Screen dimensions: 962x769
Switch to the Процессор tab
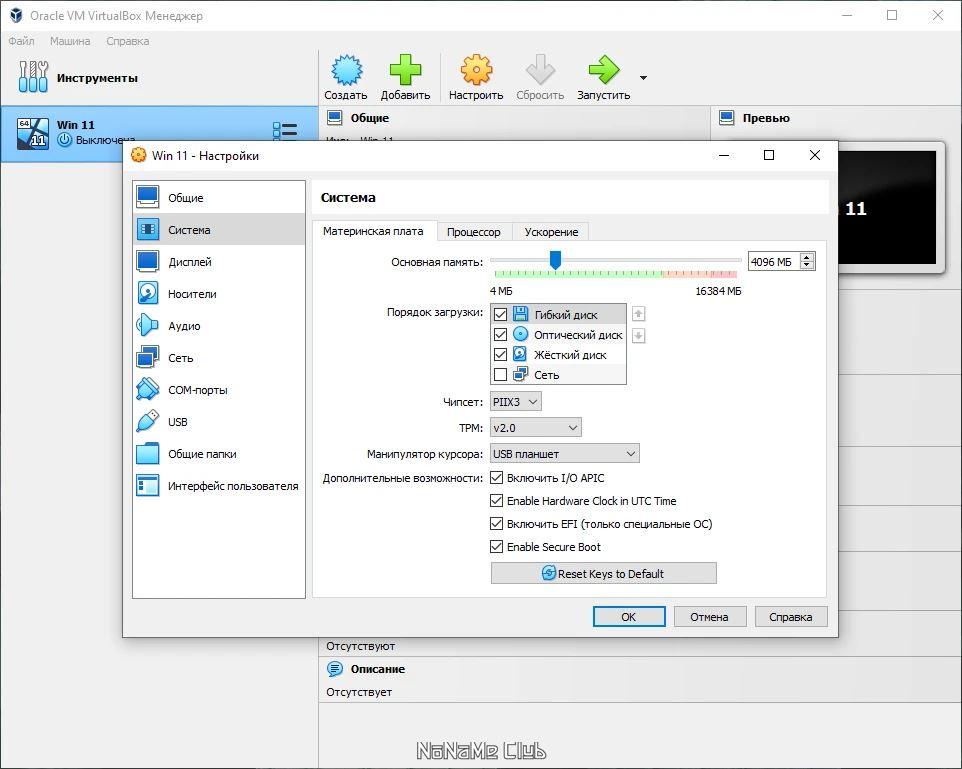[x=474, y=232]
